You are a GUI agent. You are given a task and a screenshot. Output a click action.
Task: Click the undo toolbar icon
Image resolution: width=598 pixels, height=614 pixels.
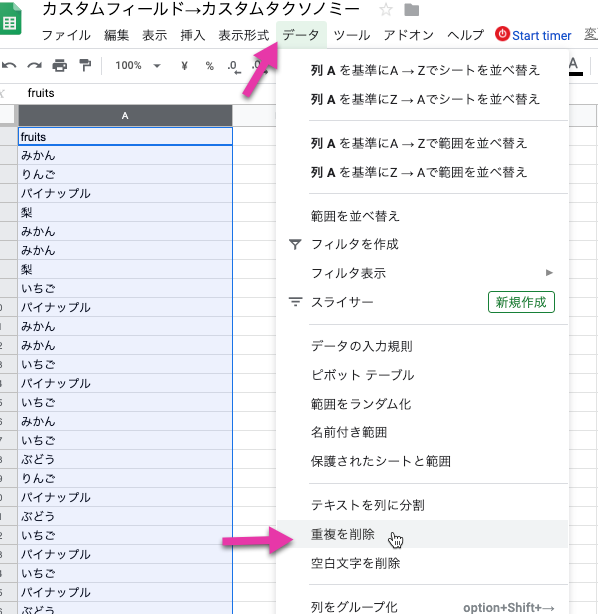coord(9,65)
